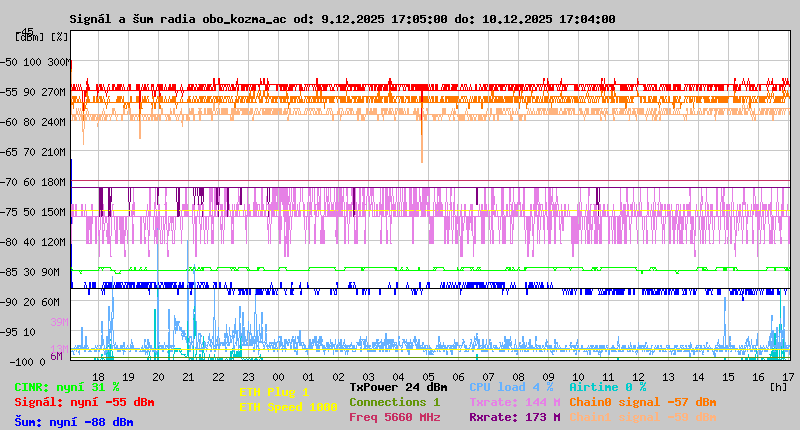Click the '-80 40 120M' y-axis label
Image resolution: width=800 pixels, height=430 pixels.
pos(33,242)
